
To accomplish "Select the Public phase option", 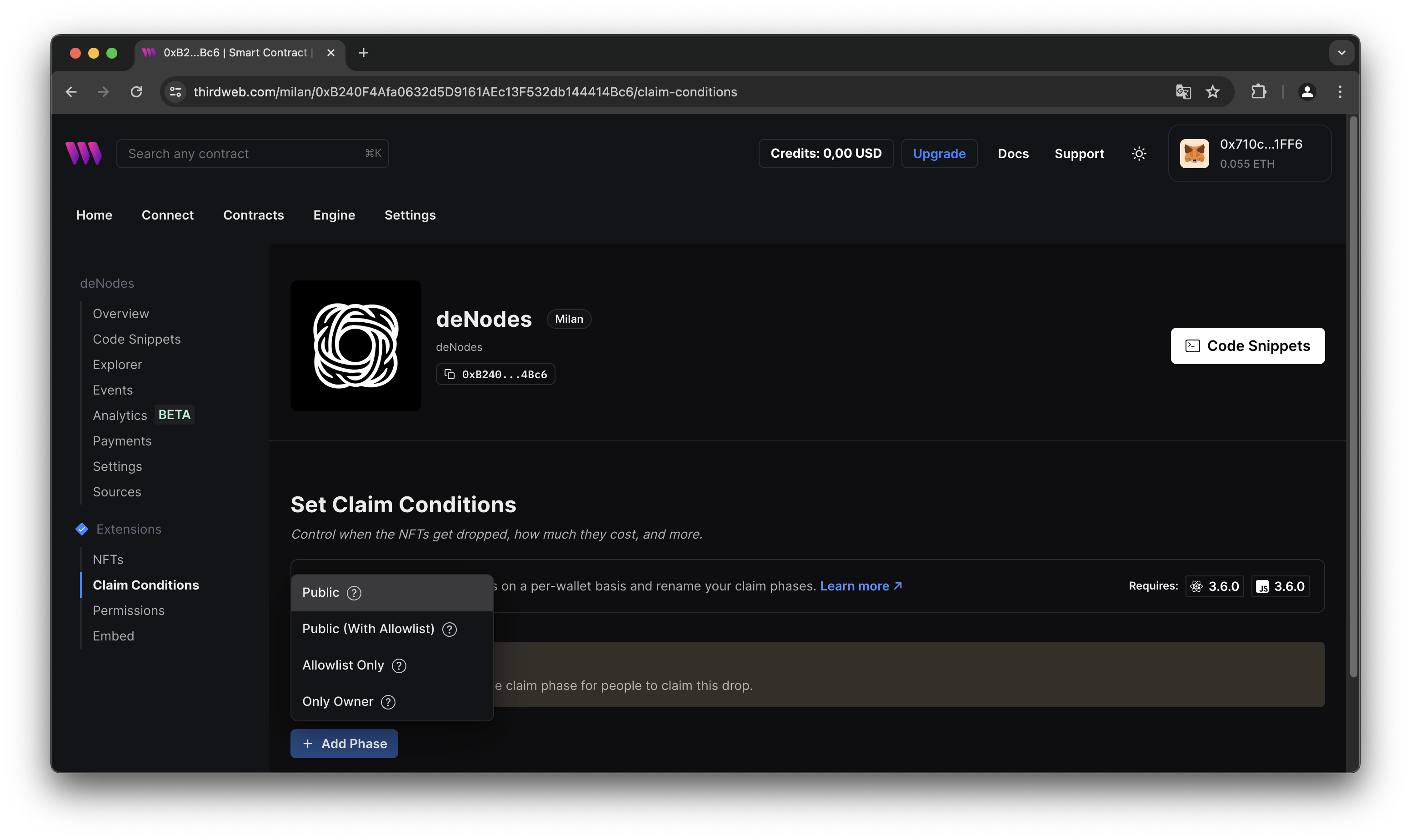I will [x=392, y=593].
